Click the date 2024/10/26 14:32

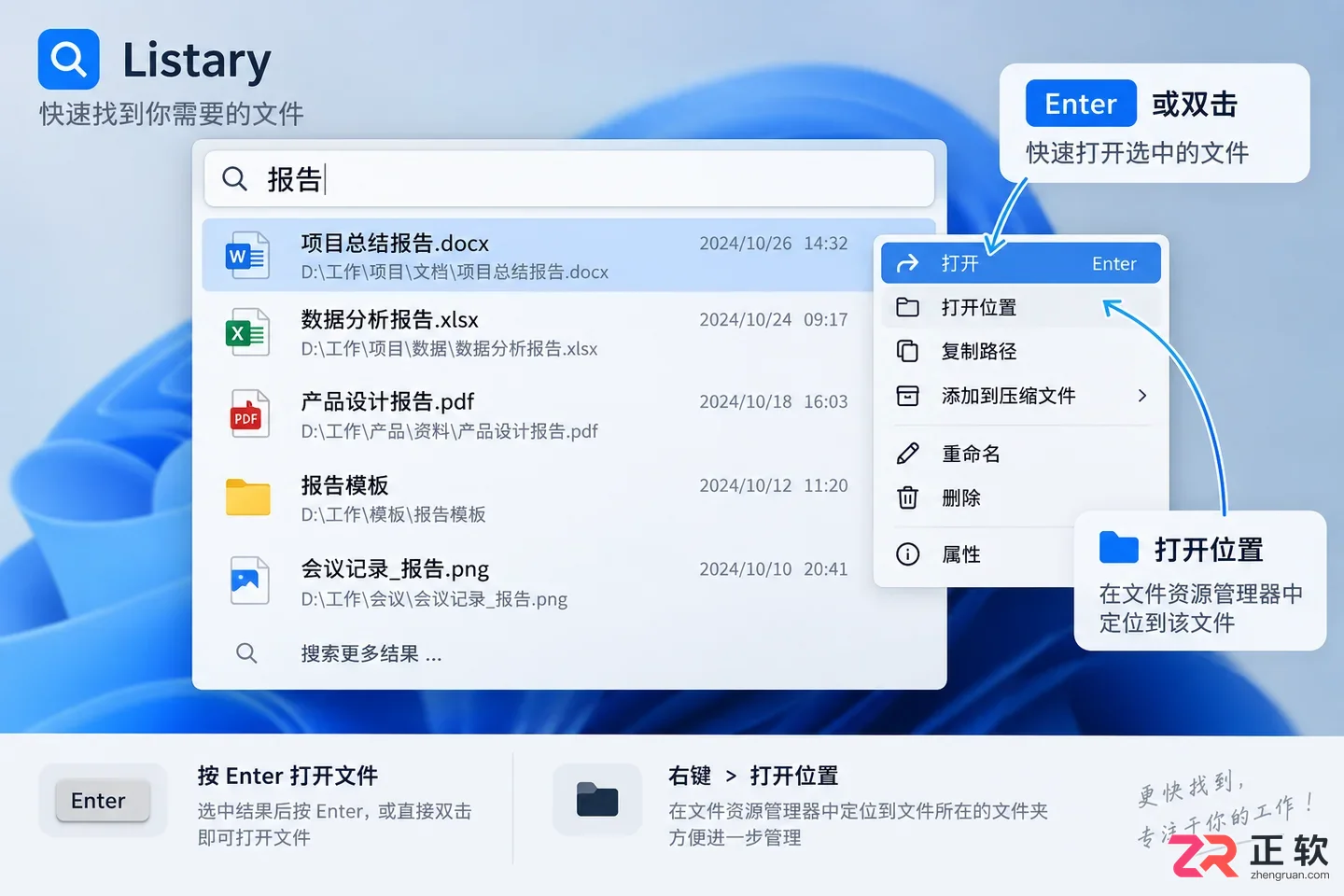774,244
